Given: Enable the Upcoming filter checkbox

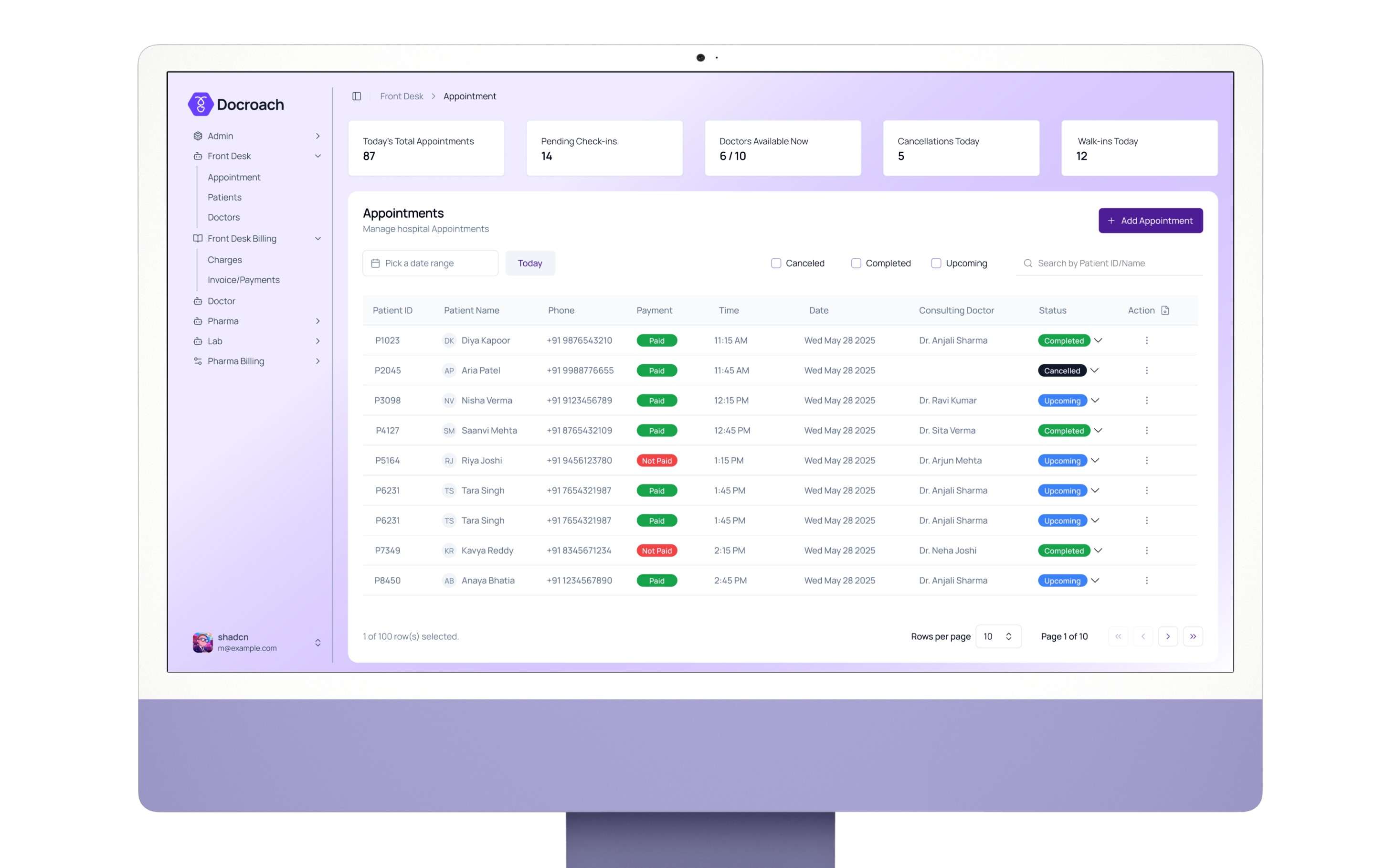Looking at the screenshot, I should click(935, 263).
